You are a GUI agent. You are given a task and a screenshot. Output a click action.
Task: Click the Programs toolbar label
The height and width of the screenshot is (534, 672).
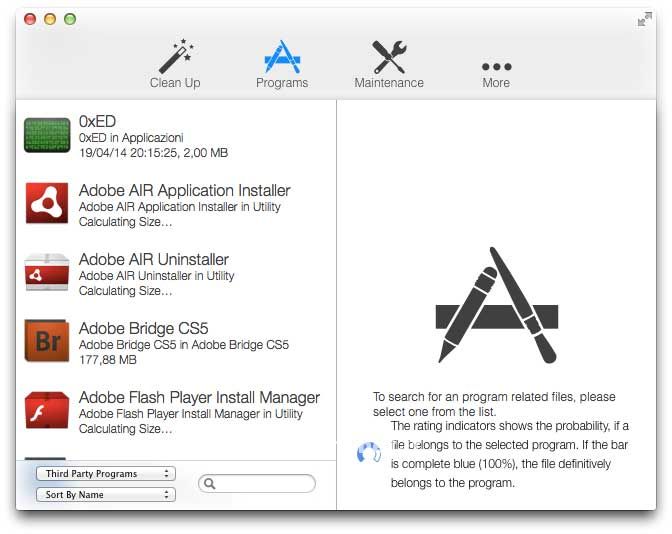point(282,83)
